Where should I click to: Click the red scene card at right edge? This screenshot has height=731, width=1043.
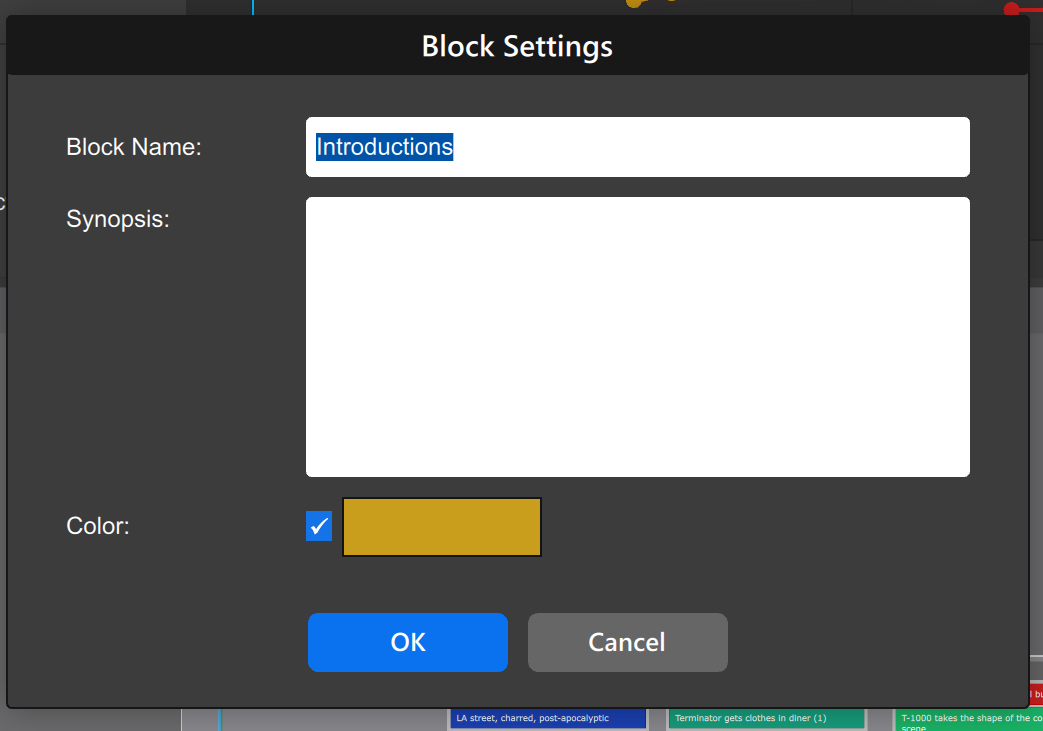1035,694
